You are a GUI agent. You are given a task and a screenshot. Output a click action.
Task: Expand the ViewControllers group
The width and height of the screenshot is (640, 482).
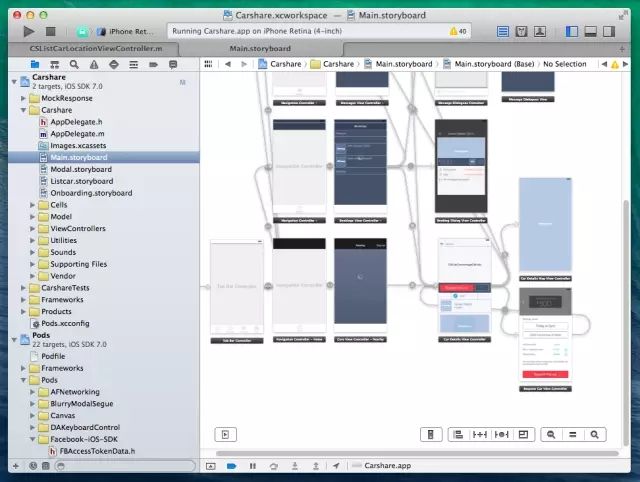click(x=32, y=228)
